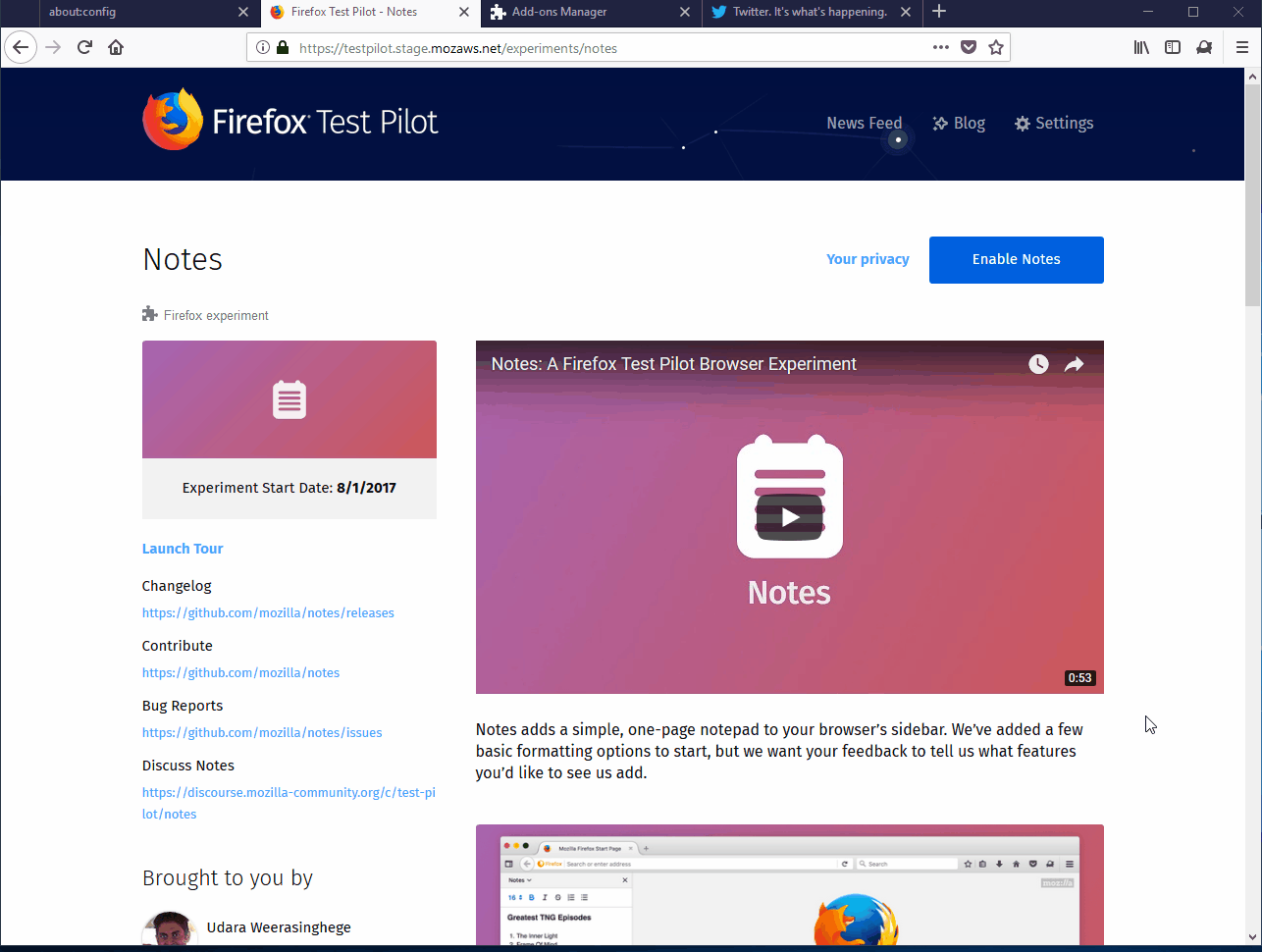The height and width of the screenshot is (952, 1262).
Task: Open Test Pilot Settings via the gear icon
Action: [1054, 123]
